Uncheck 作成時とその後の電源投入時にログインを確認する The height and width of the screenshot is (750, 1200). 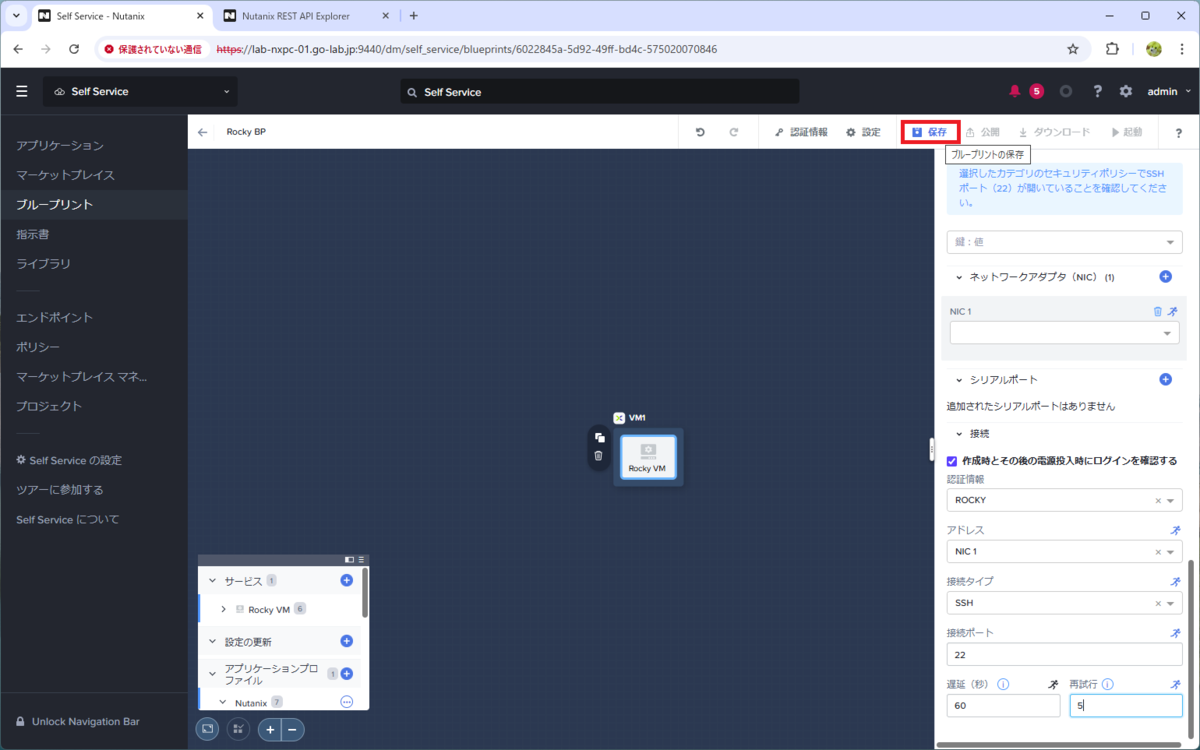pyautogui.click(x=952, y=461)
